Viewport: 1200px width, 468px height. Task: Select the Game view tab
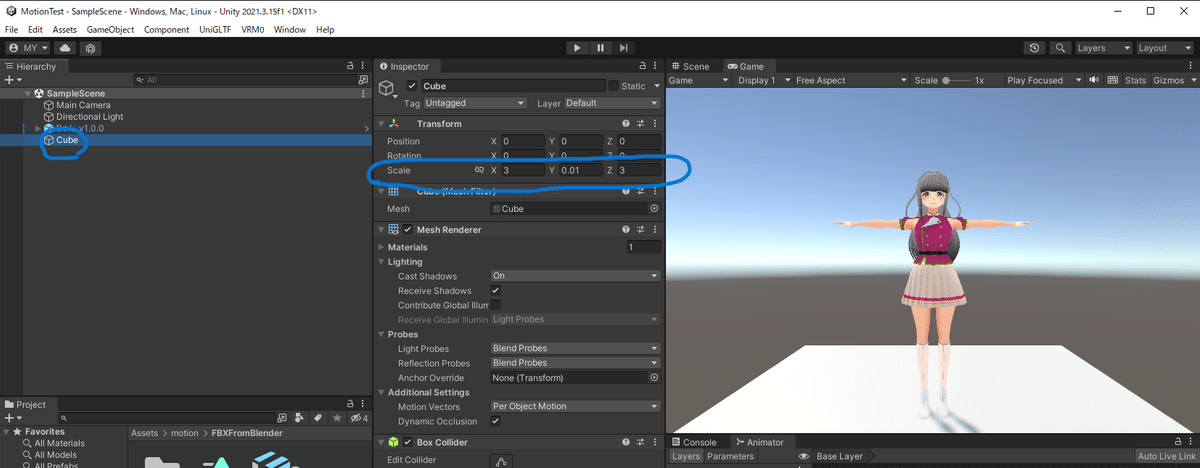(x=745, y=66)
